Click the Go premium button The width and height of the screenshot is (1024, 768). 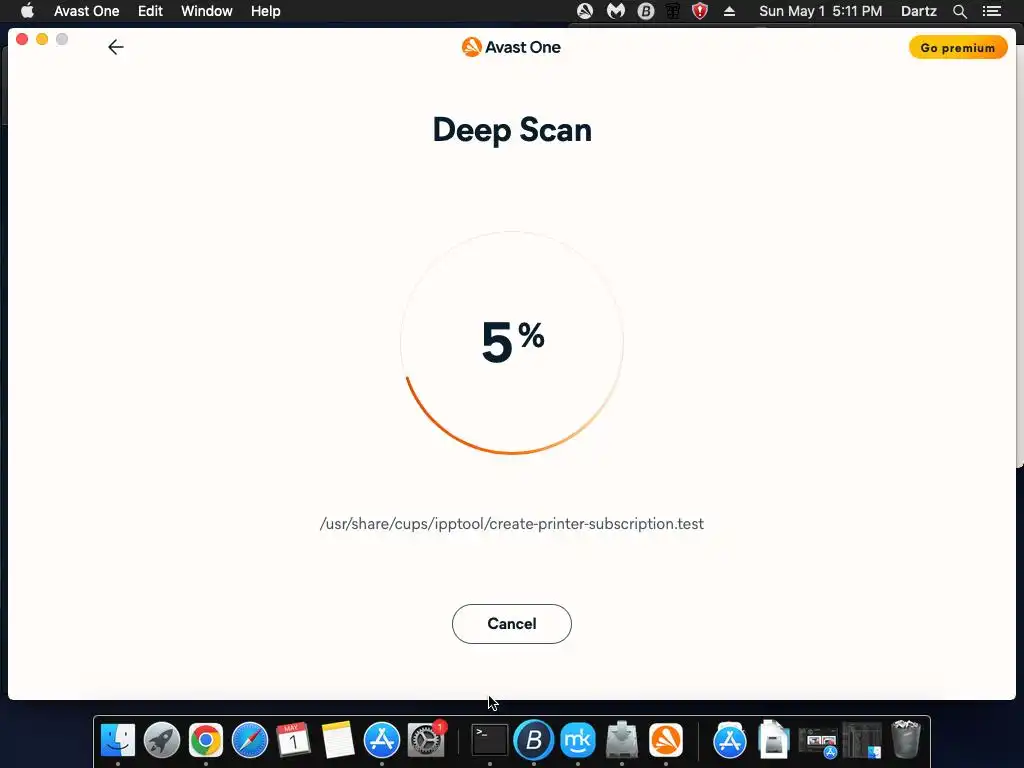[957, 48]
